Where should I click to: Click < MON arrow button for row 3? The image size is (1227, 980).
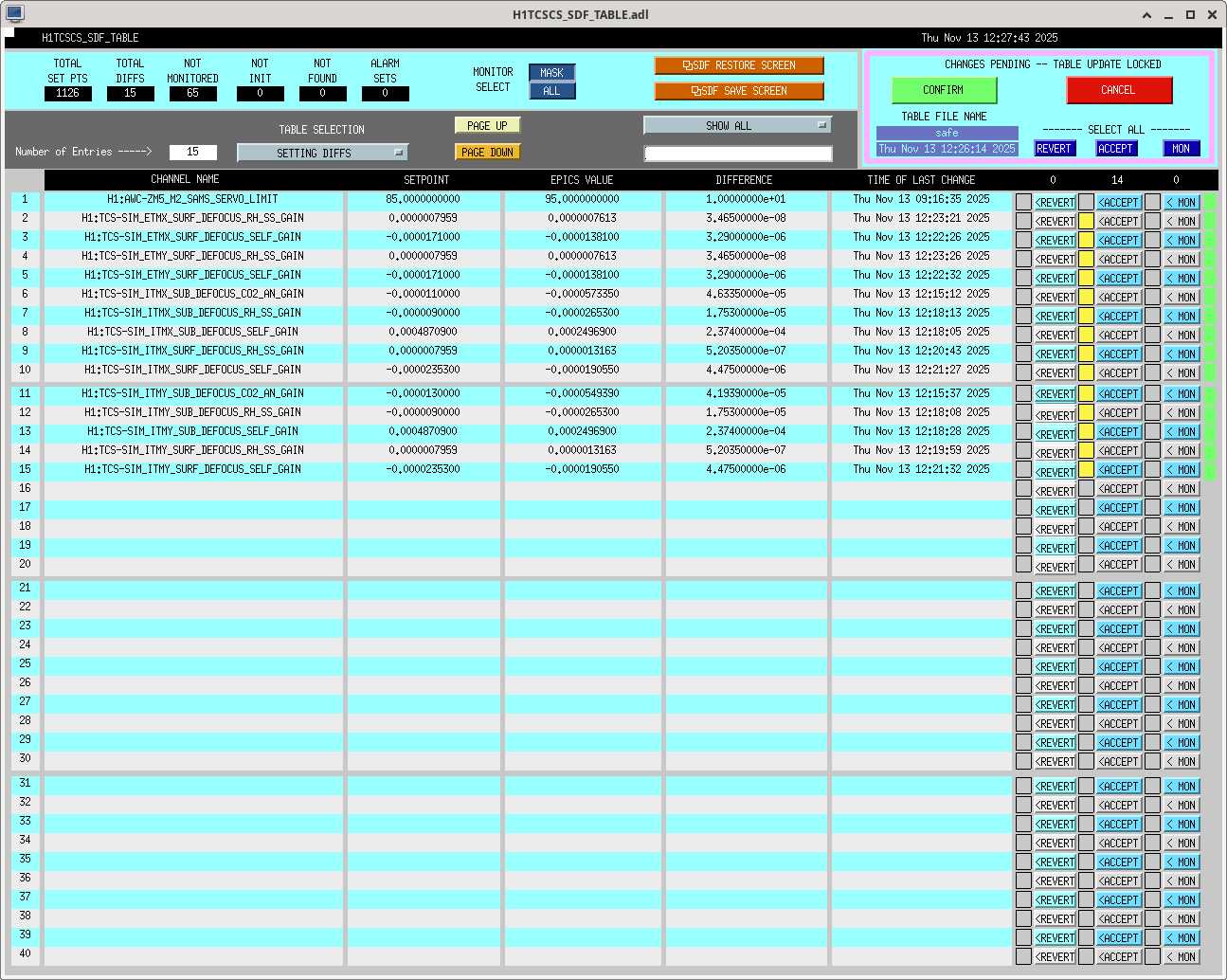click(1182, 241)
